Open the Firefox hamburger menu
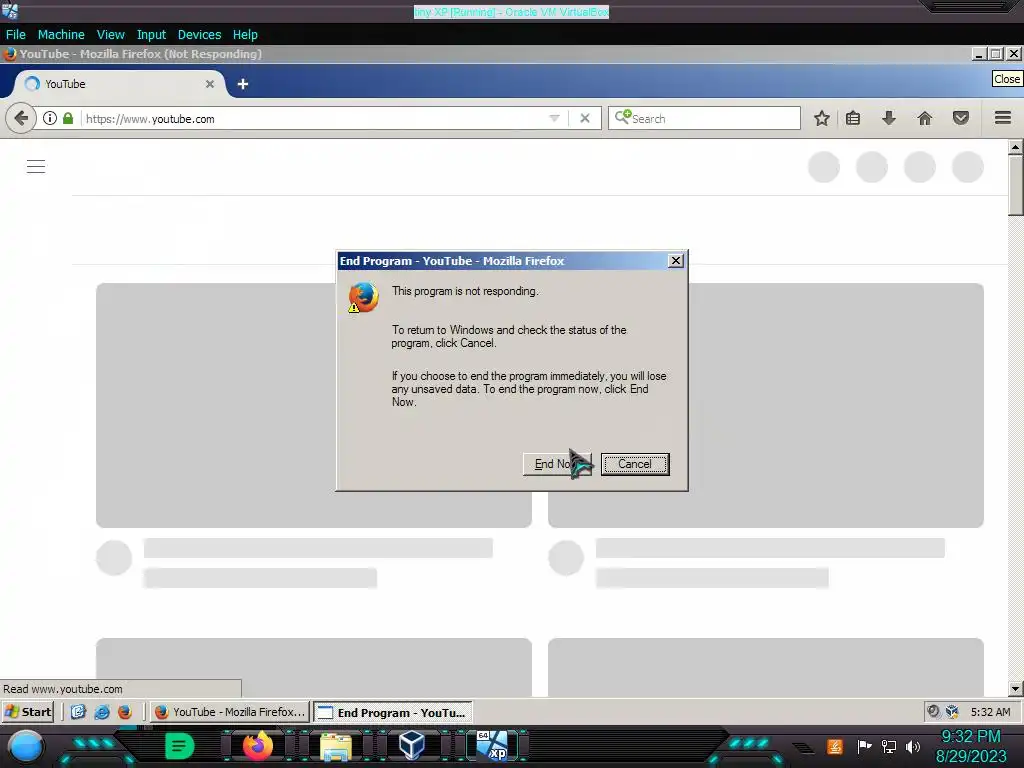1024x768 pixels. (1003, 118)
